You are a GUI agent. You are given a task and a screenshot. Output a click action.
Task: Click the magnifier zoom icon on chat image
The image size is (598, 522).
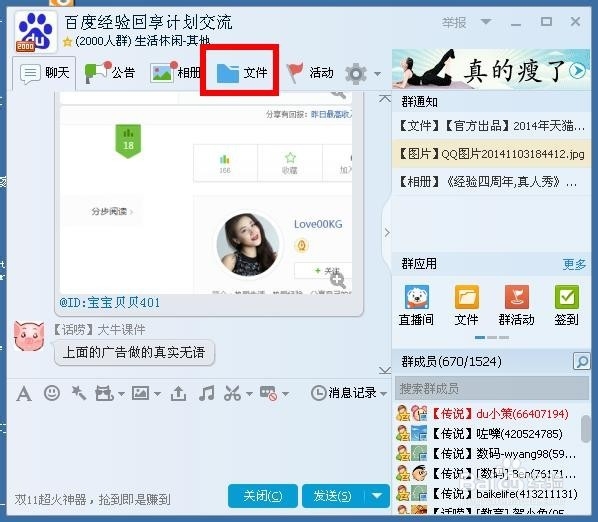338,281
